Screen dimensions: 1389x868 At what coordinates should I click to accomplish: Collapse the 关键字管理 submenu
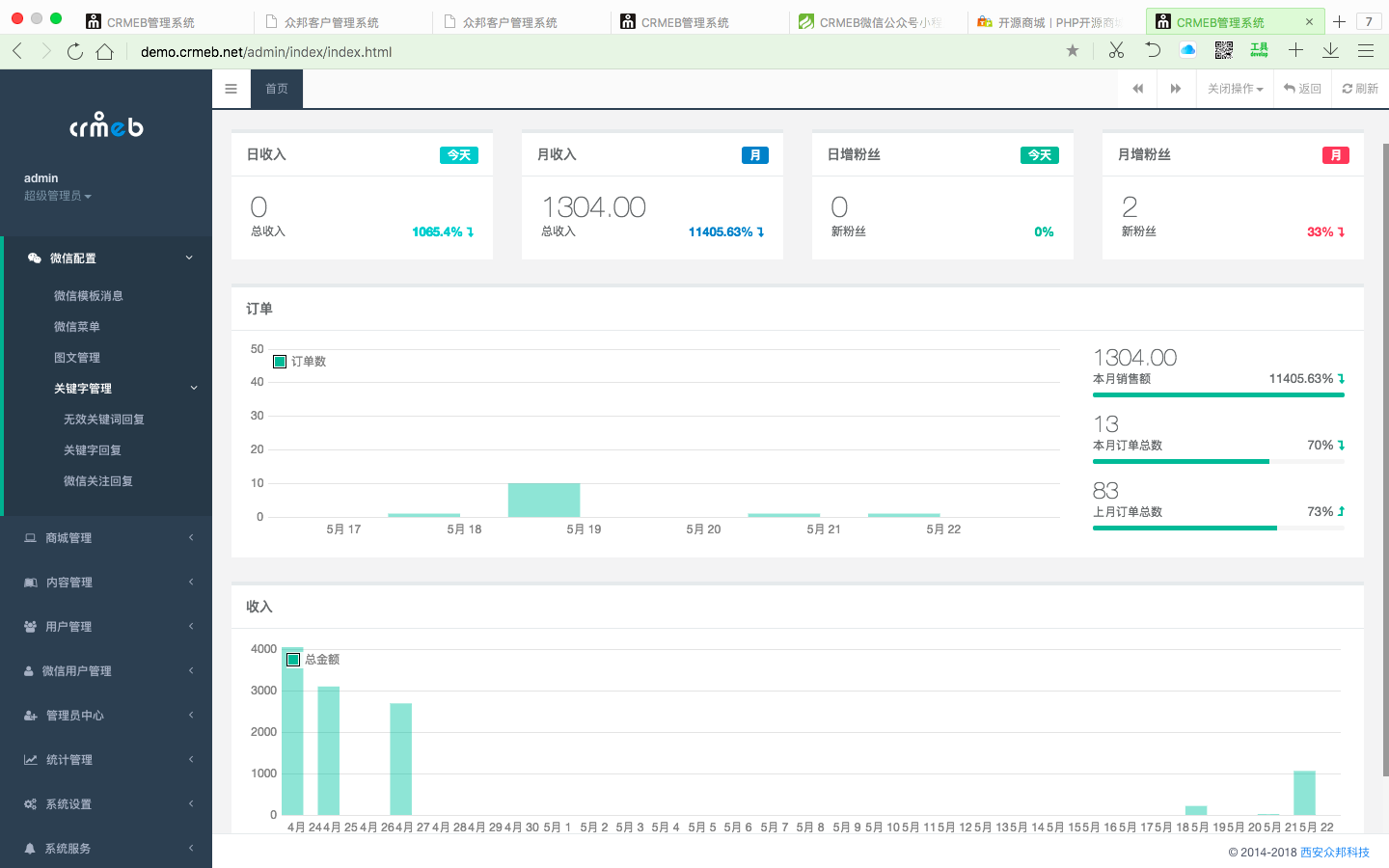coord(123,389)
